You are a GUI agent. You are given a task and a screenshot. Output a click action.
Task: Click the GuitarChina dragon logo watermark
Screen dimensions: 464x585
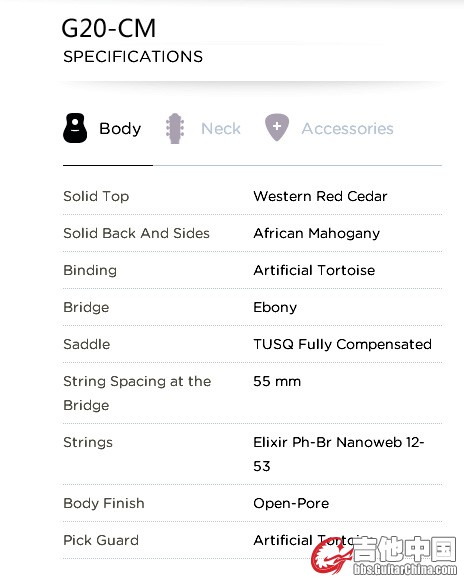click(332, 555)
